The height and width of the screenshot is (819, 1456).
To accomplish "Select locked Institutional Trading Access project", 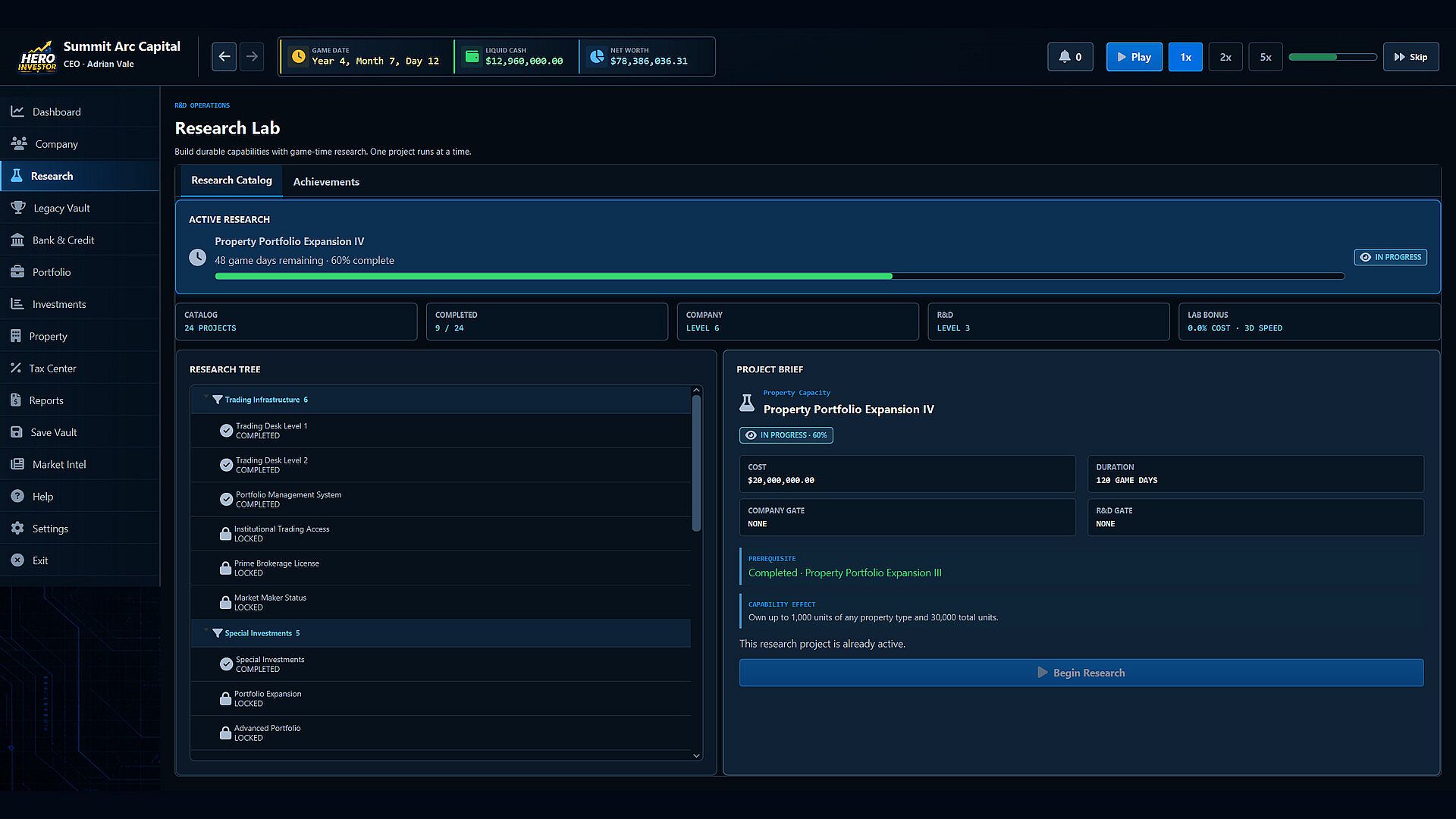I will pos(441,534).
